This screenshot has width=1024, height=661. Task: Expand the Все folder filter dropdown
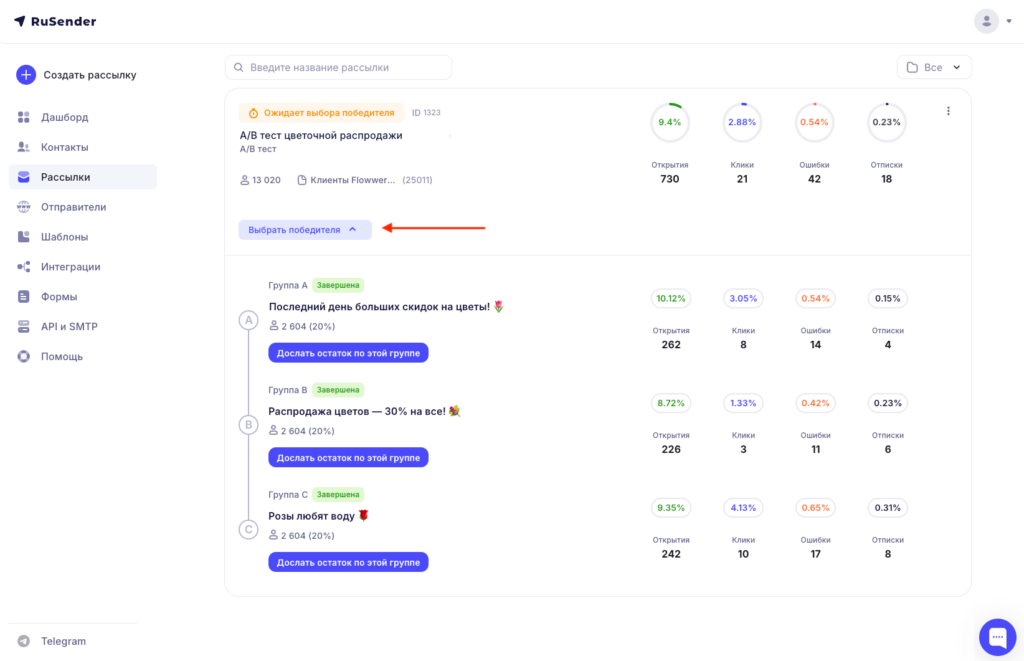click(x=934, y=67)
